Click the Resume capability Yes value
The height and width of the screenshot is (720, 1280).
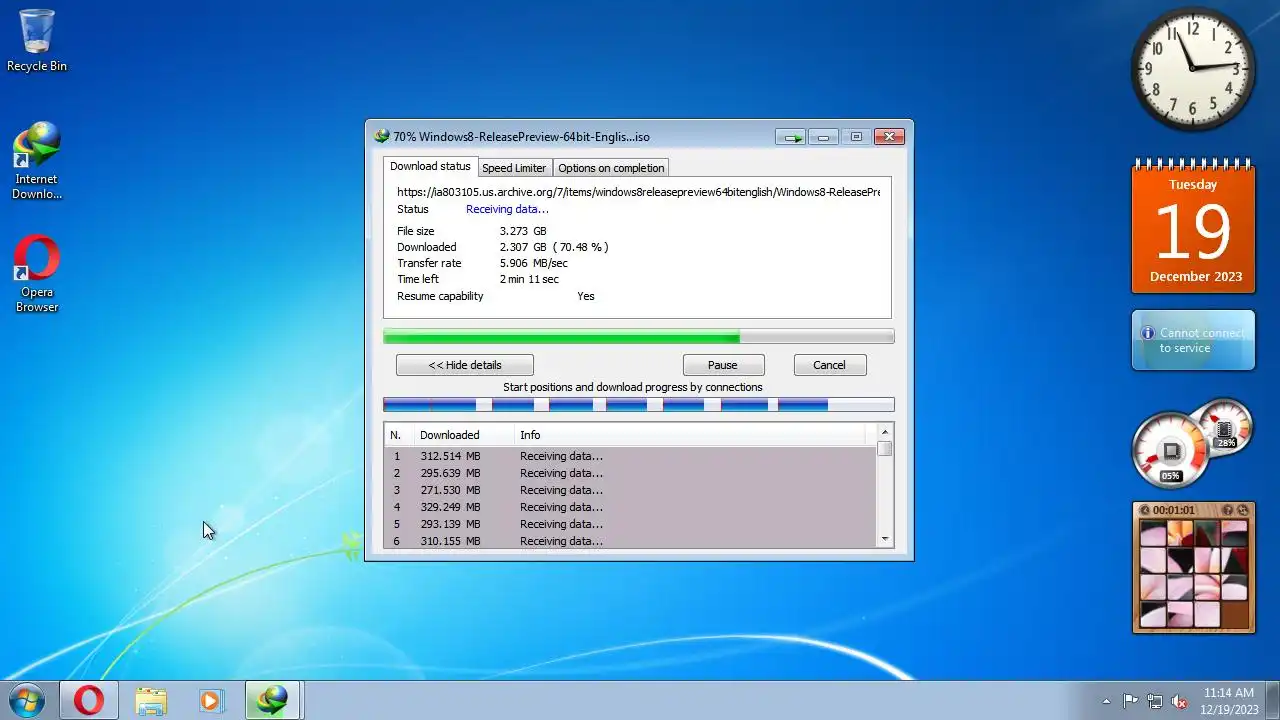(x=586, y=296)
